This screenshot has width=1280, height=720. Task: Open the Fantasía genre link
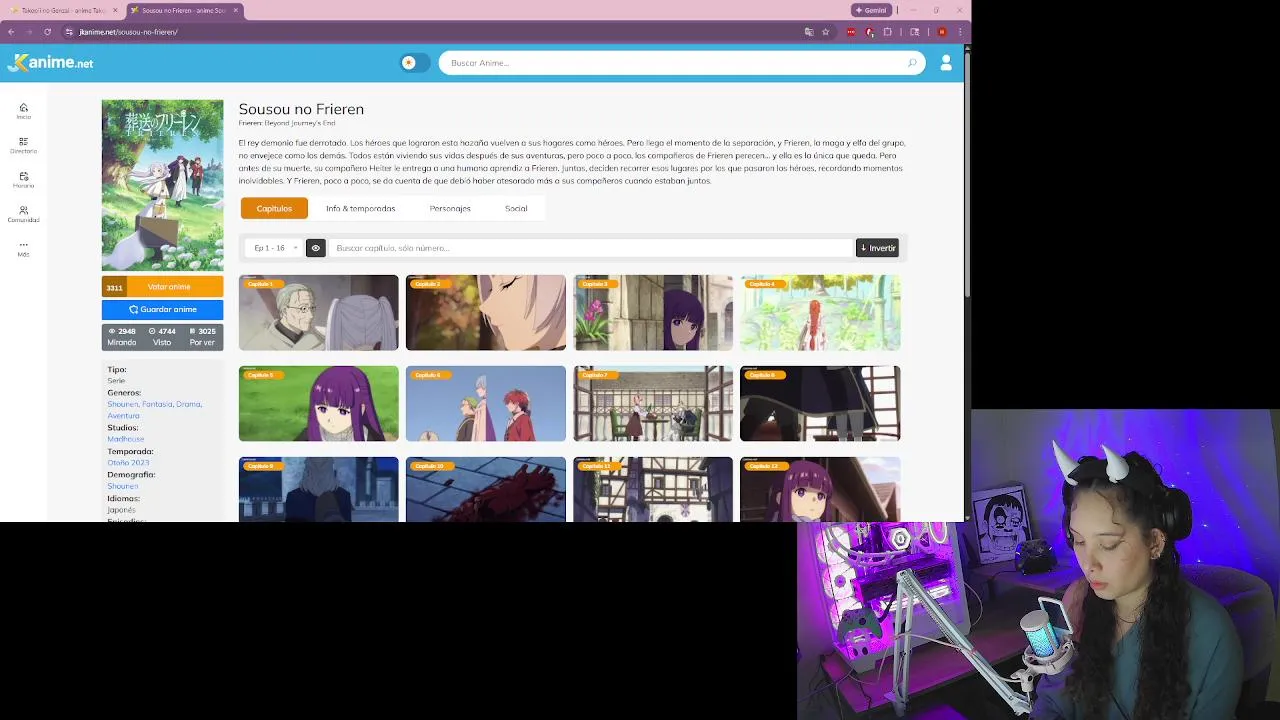(157, 404)
